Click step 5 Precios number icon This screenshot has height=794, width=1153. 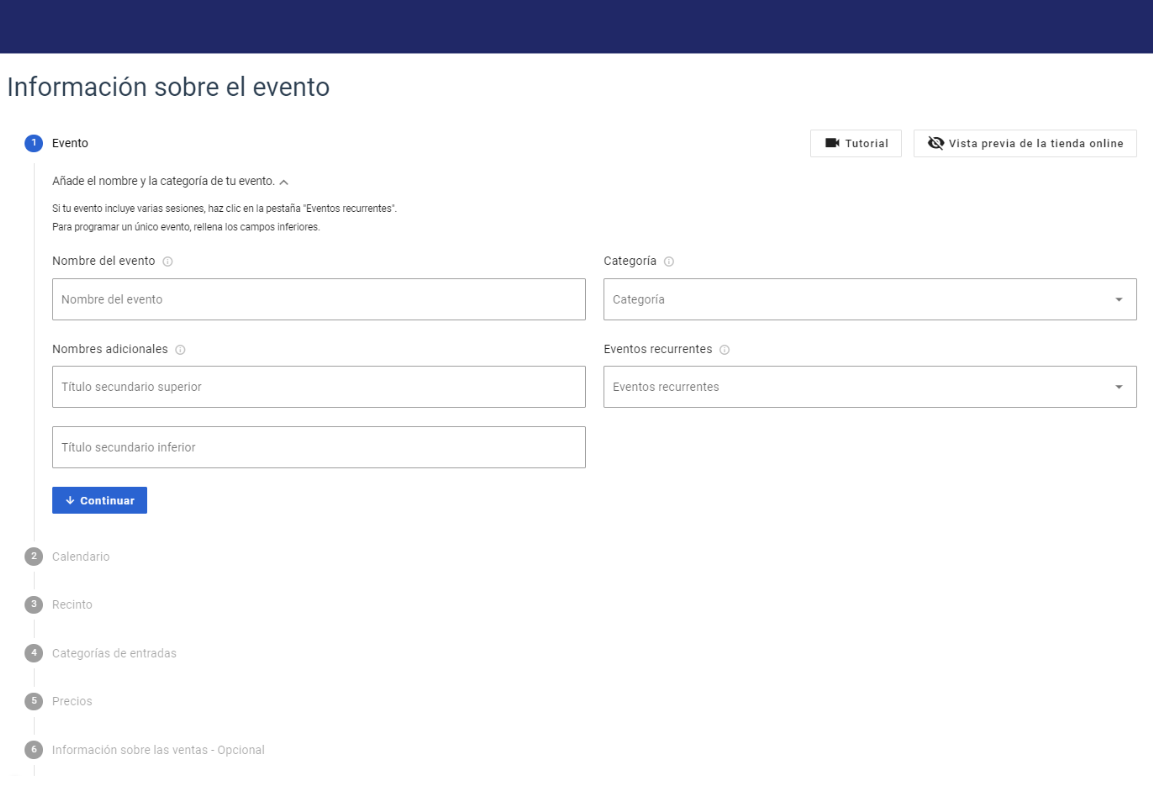click(34, 701)
